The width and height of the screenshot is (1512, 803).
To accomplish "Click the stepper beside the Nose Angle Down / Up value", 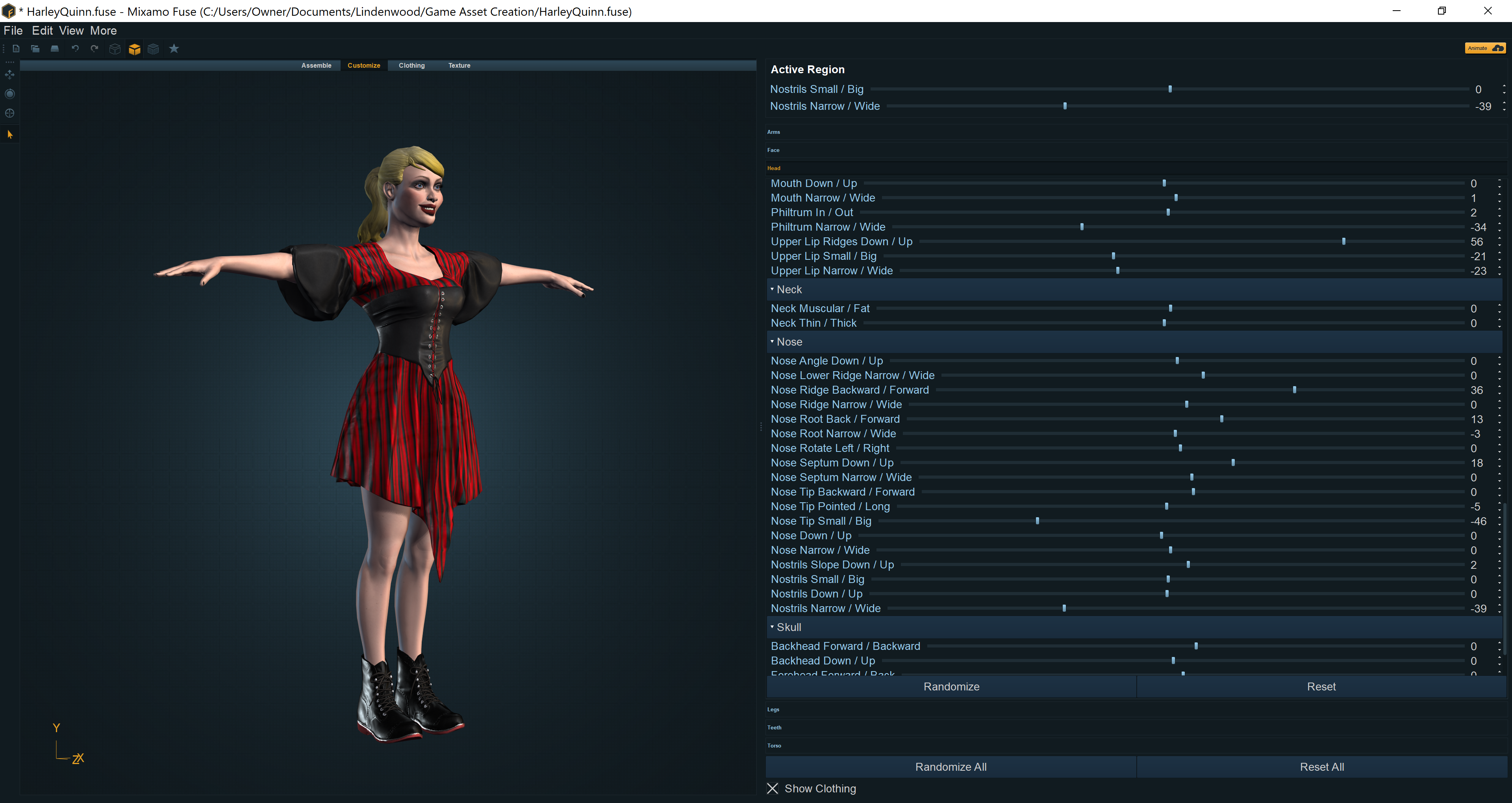I will coord(1500,361).
